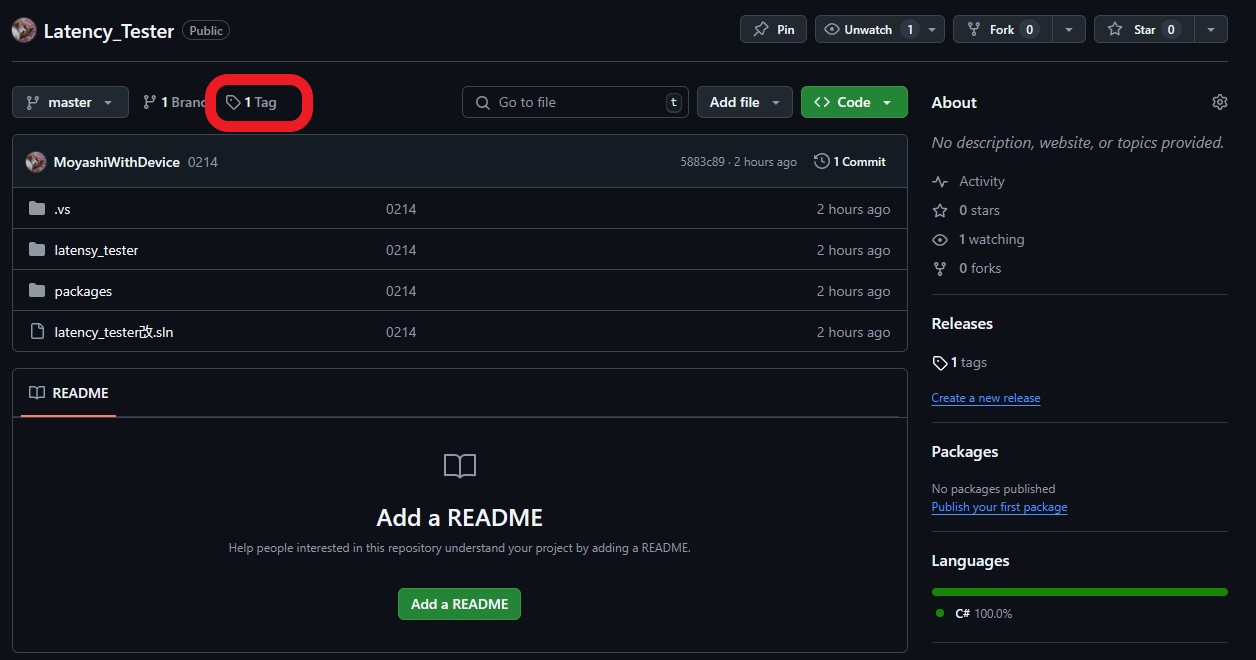Click the latensy_tester folder icon
This screenshot has width=1256, height=660.
(38, 250)
